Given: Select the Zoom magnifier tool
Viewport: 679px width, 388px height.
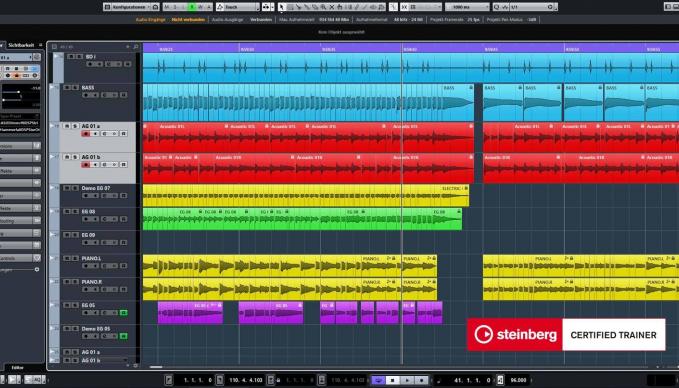Looking at the screenshot, I should 323,7.
